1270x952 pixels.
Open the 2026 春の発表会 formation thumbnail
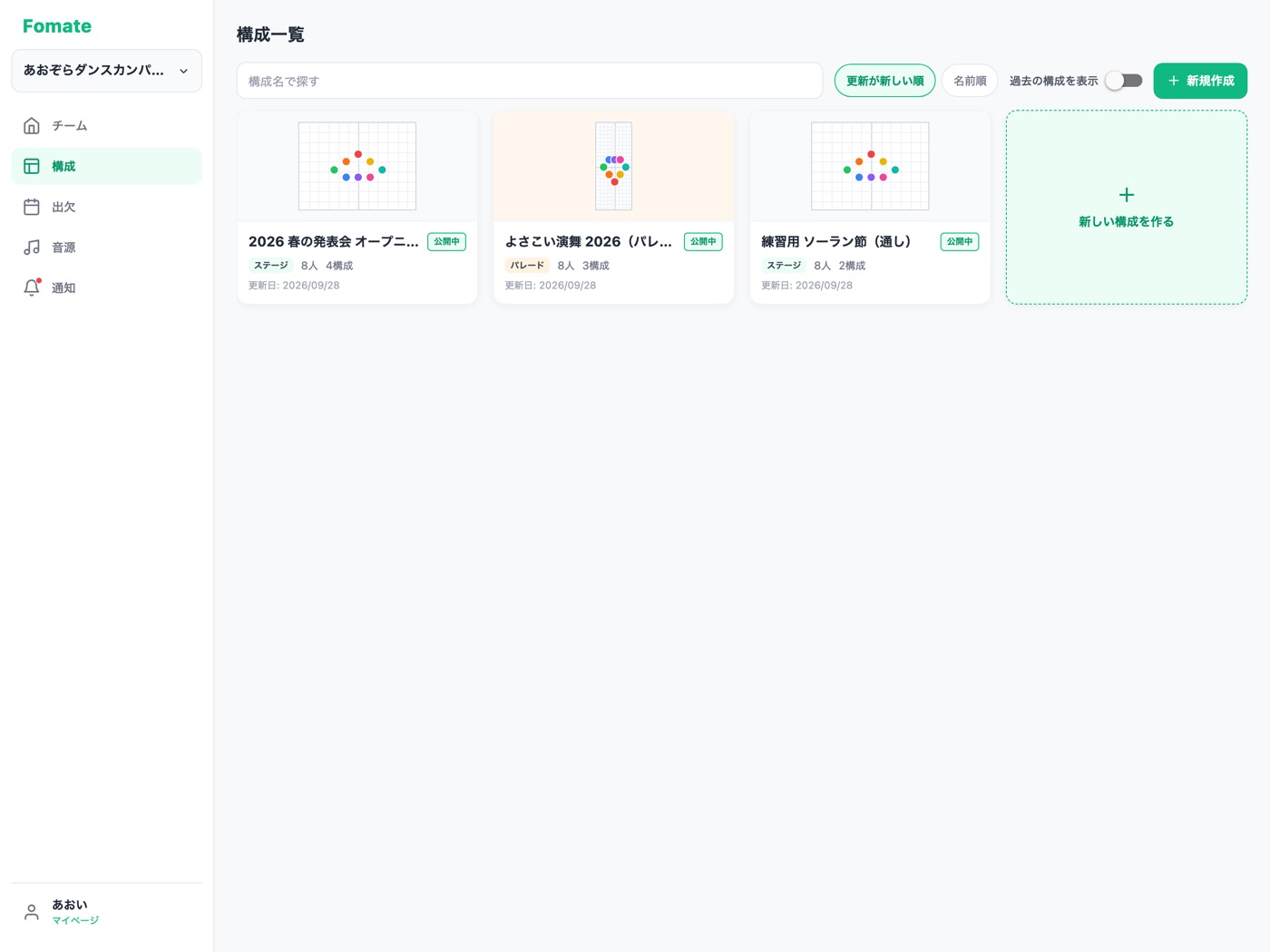357,166
